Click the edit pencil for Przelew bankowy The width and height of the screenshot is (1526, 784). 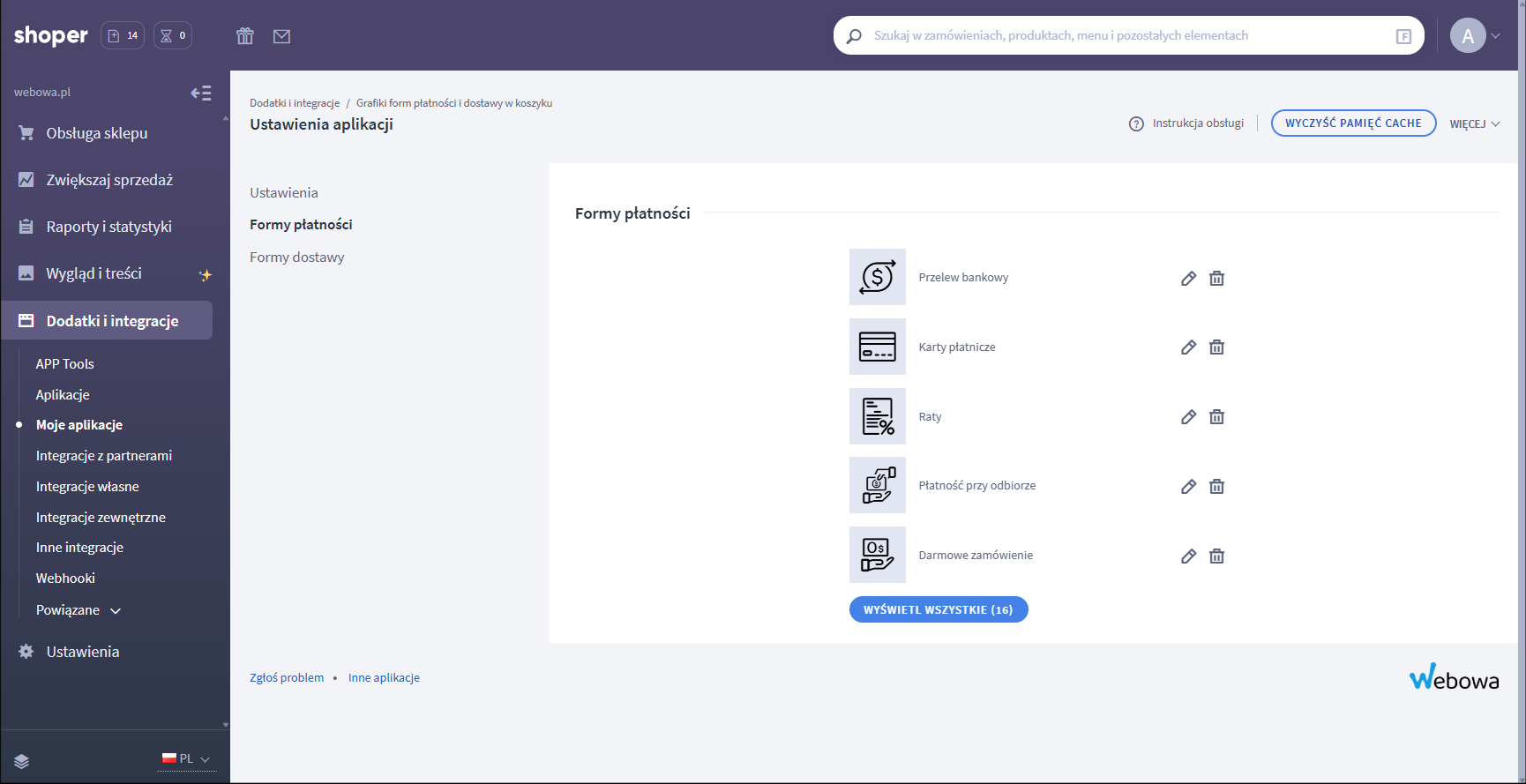click(1188, 279)
